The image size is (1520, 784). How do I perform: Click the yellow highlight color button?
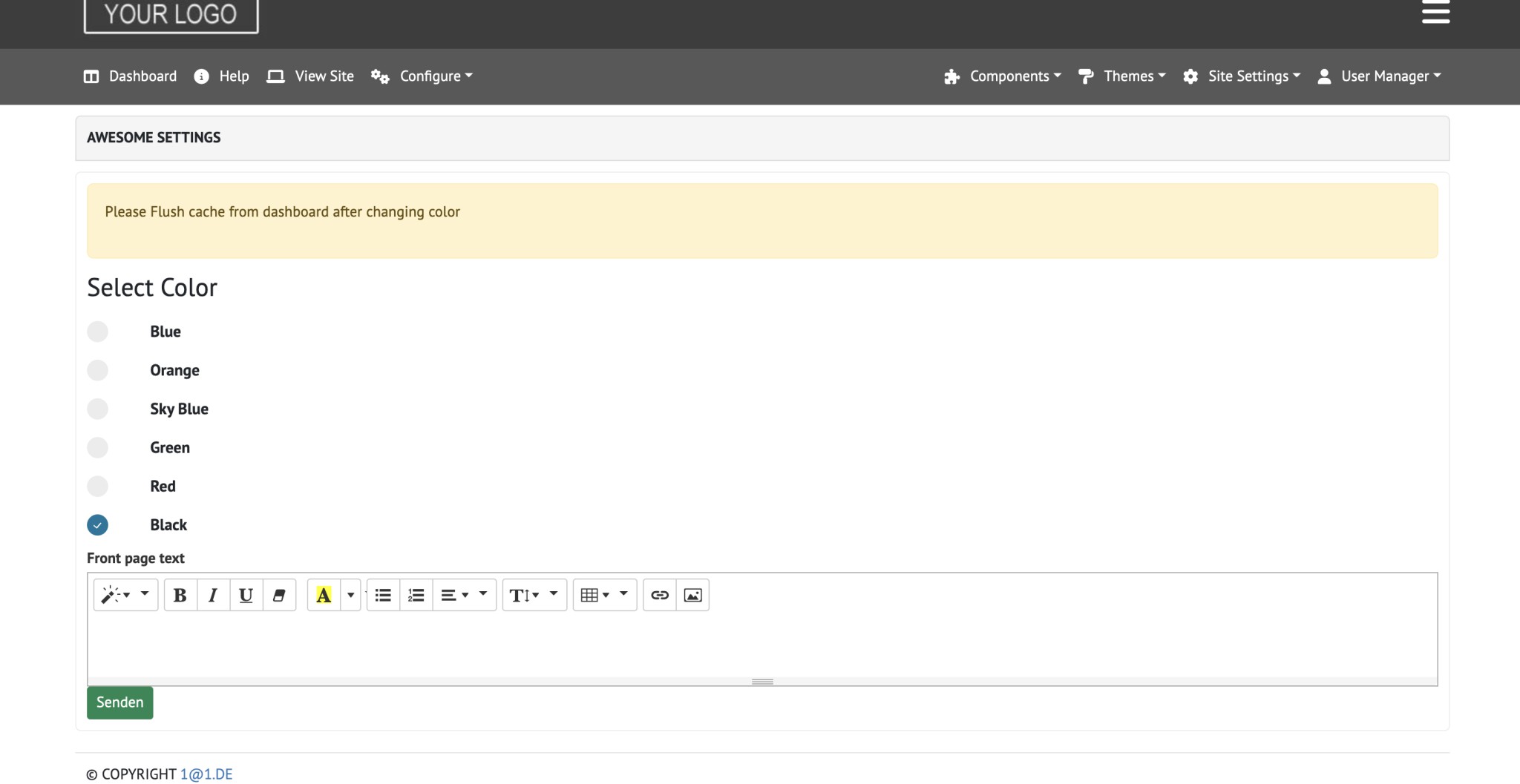click(x=324, y=595)
